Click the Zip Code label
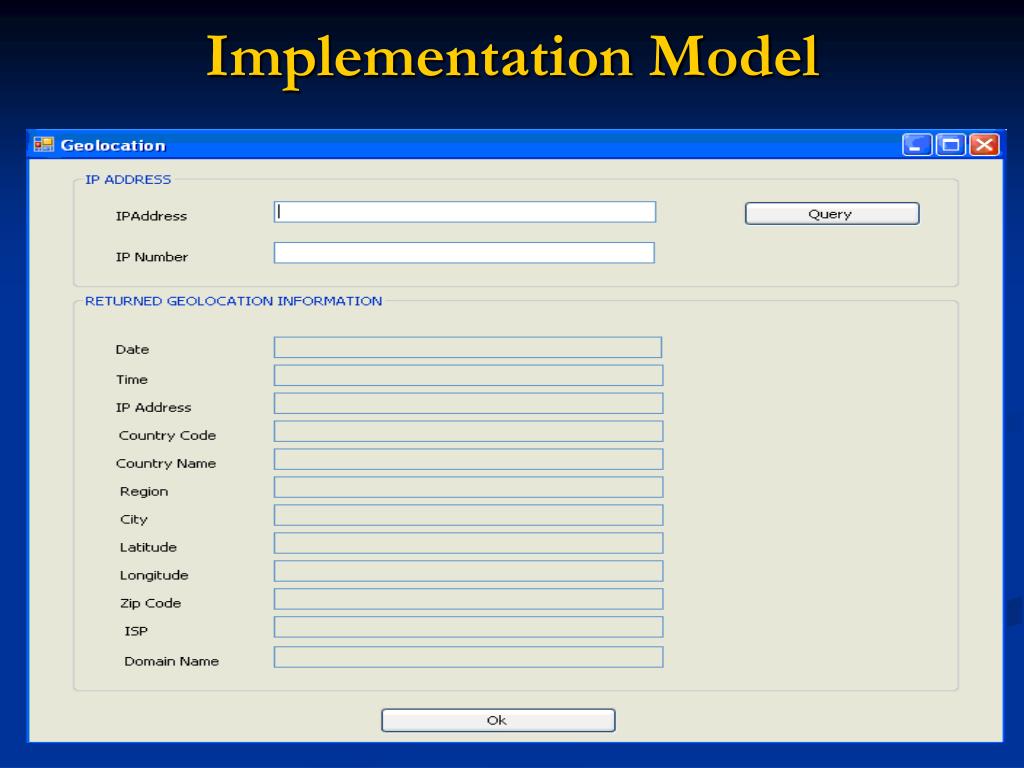This screenshot has height=768, width=1024. [x=151, y=603]
